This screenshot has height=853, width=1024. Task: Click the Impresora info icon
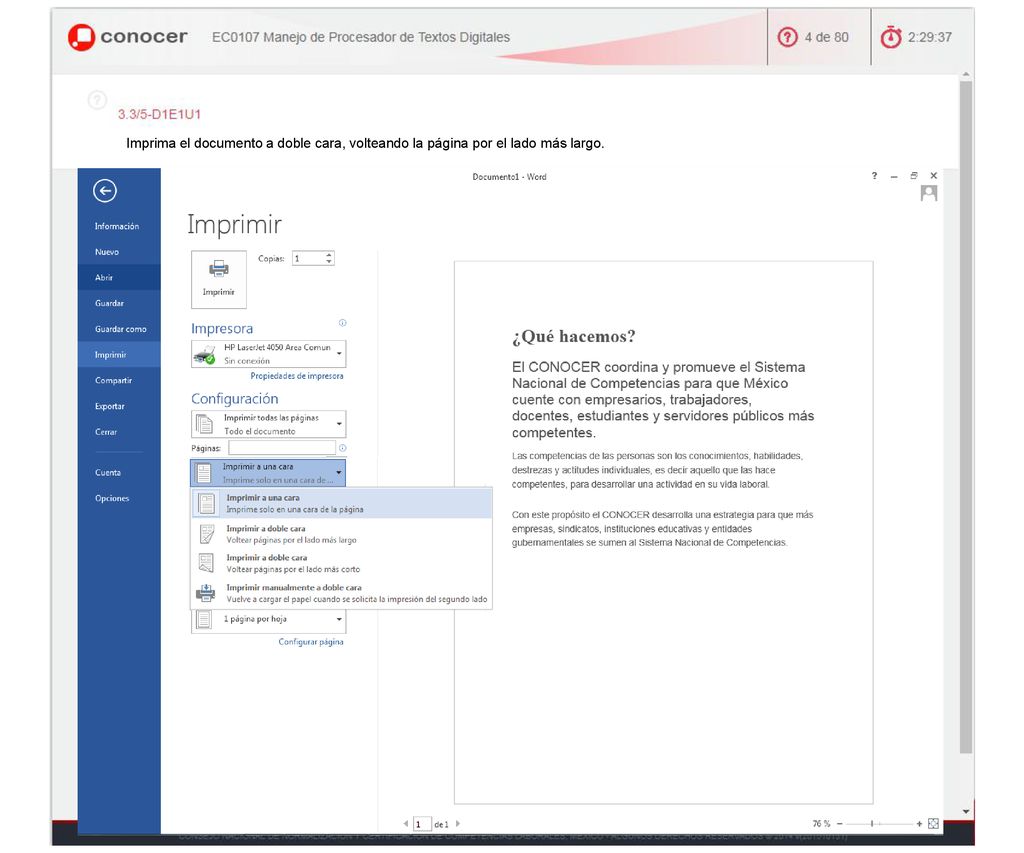(x=342, y=323)
